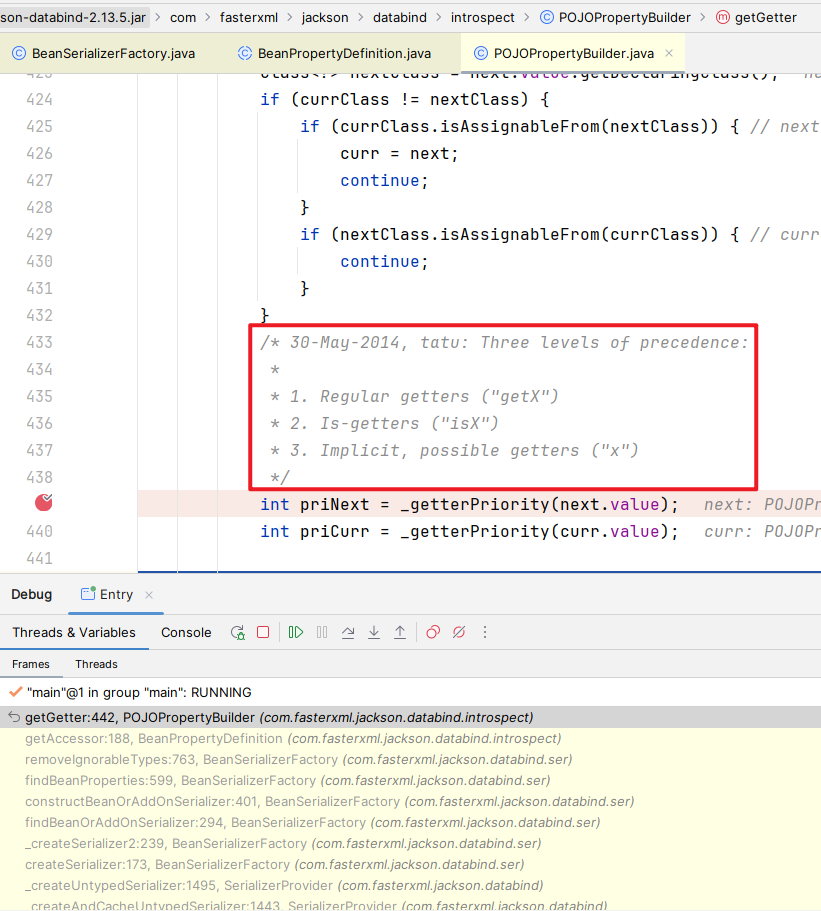Viewport: 821px width, 911px height.
Task: Toggle Mute Breakpoints
Action: pos(459,632)
